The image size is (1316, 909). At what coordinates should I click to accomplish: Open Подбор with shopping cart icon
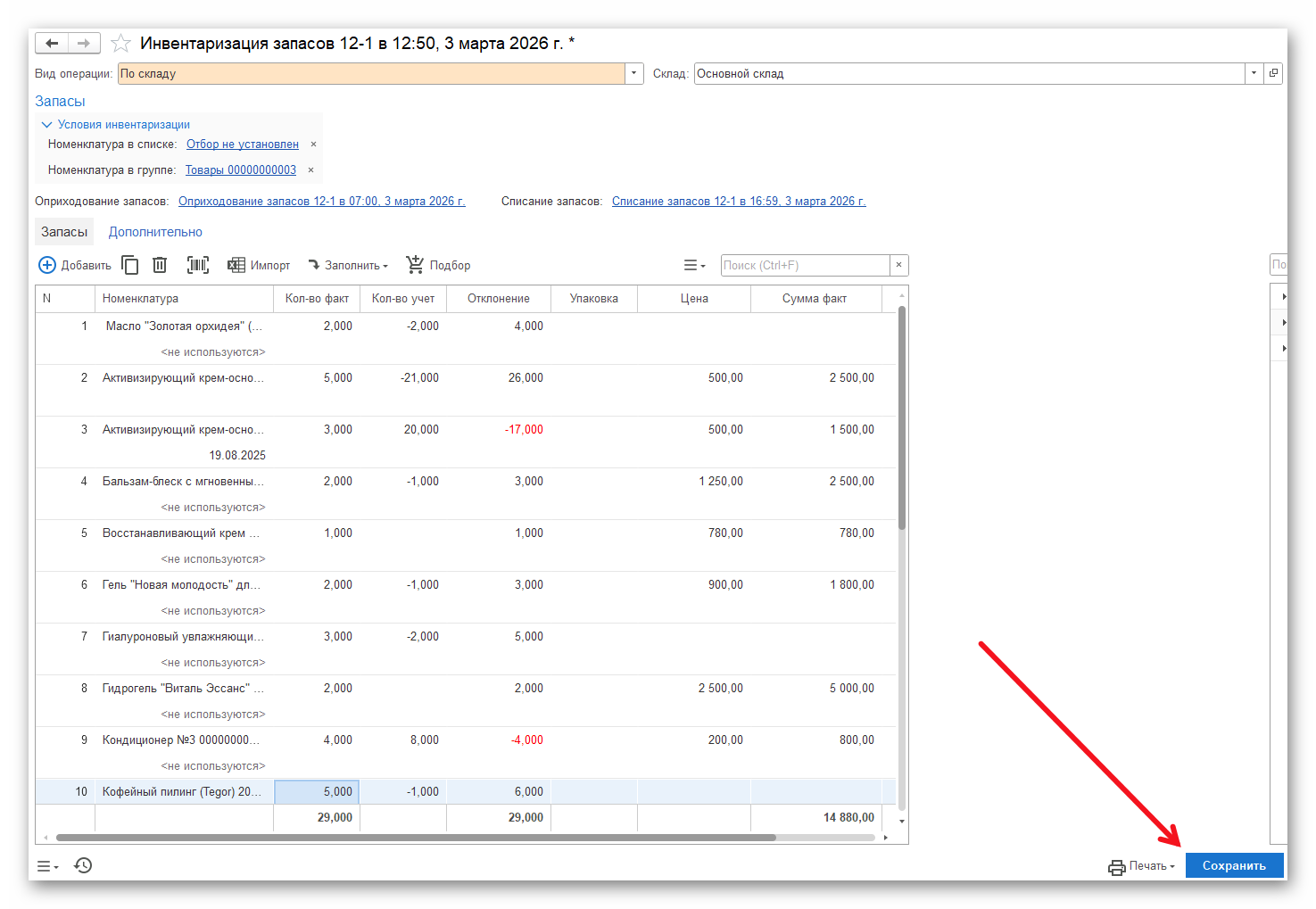tap(438, 265)
